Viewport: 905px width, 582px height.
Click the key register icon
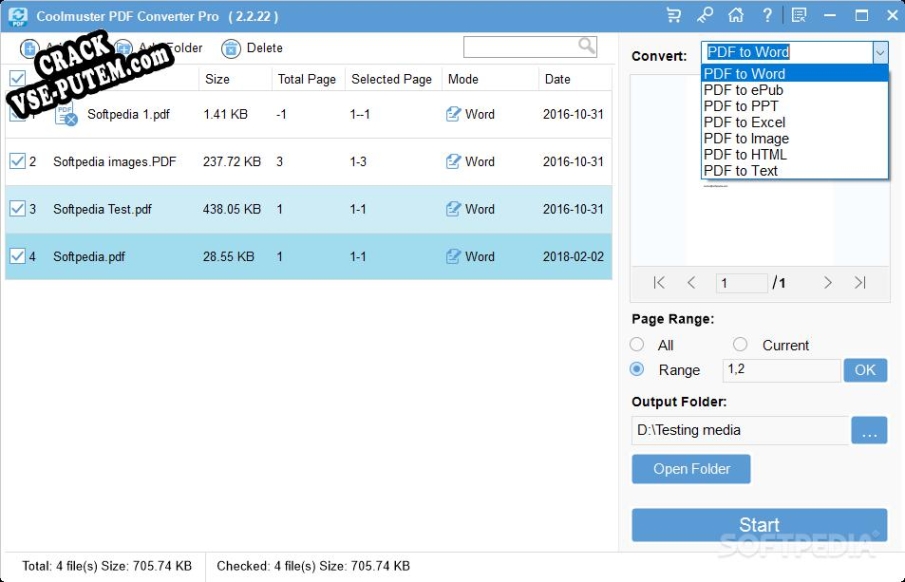704,15
